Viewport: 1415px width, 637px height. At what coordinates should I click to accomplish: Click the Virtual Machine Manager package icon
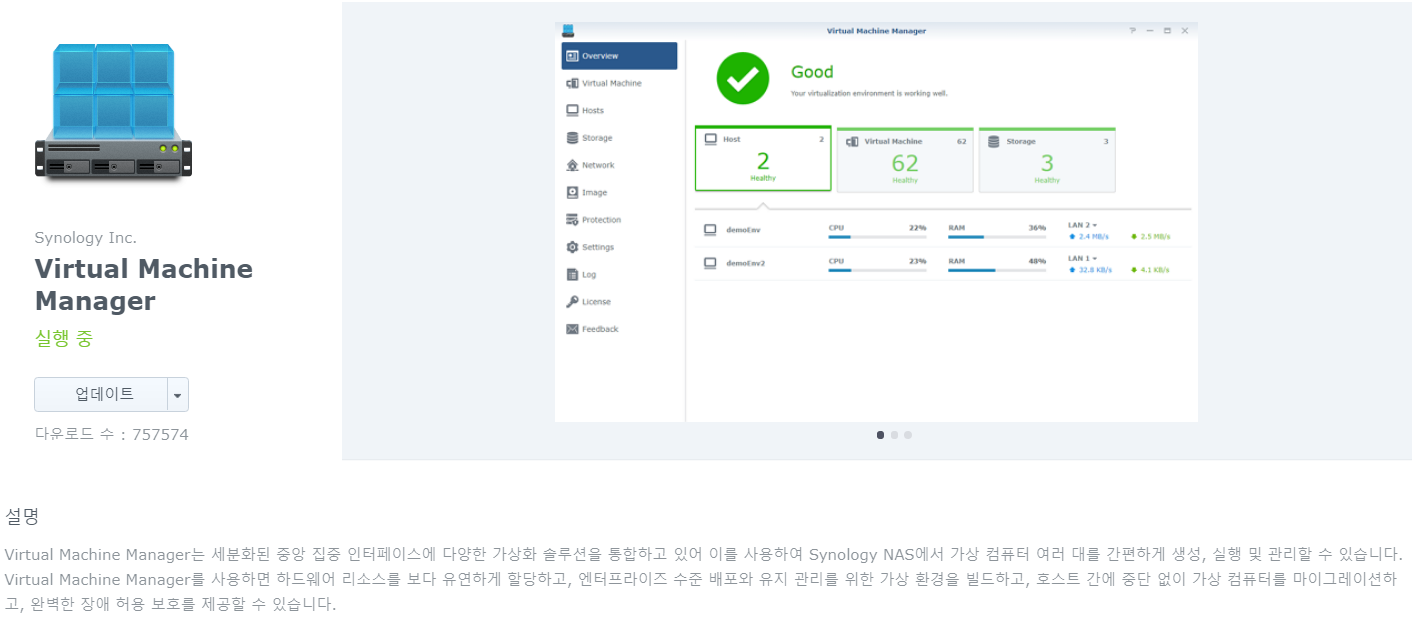pyautogui.click(x=113, y=112)
